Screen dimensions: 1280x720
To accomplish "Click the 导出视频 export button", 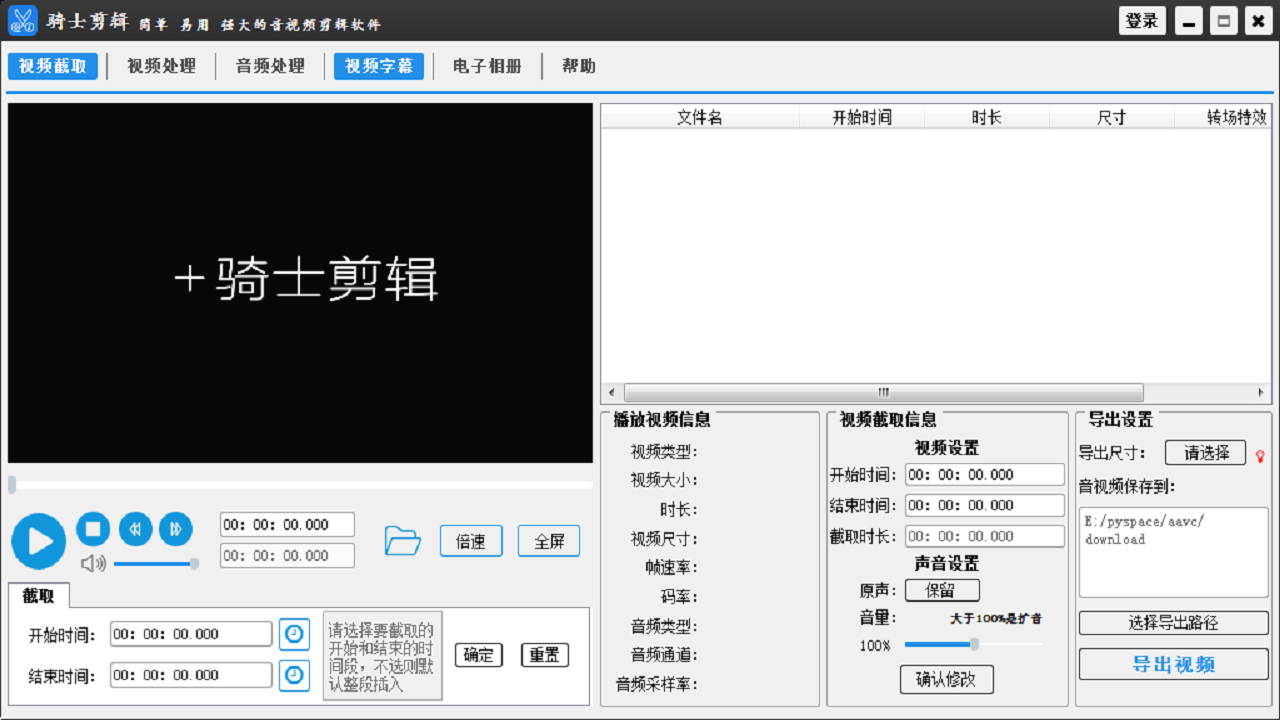I will 1173,663.
